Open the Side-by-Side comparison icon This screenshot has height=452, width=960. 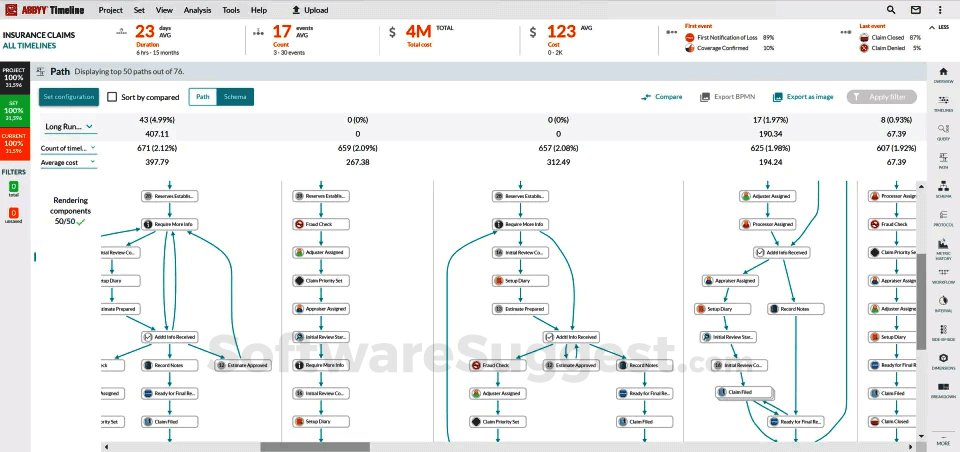pyautogui.click(x=943, y=333)
